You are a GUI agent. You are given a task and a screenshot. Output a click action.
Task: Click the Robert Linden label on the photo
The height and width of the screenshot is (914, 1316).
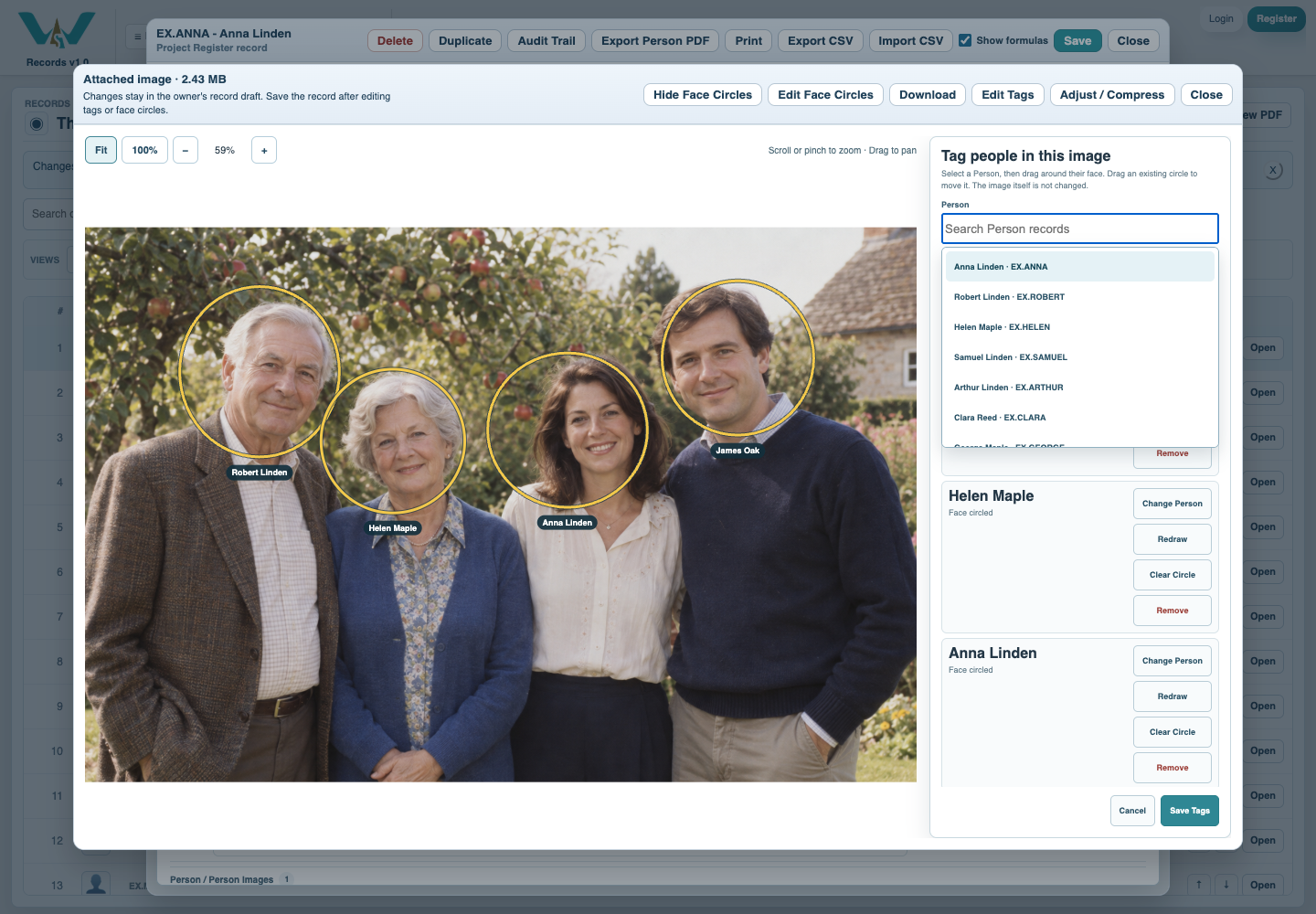pyautogui.click(x=260, y=473)
